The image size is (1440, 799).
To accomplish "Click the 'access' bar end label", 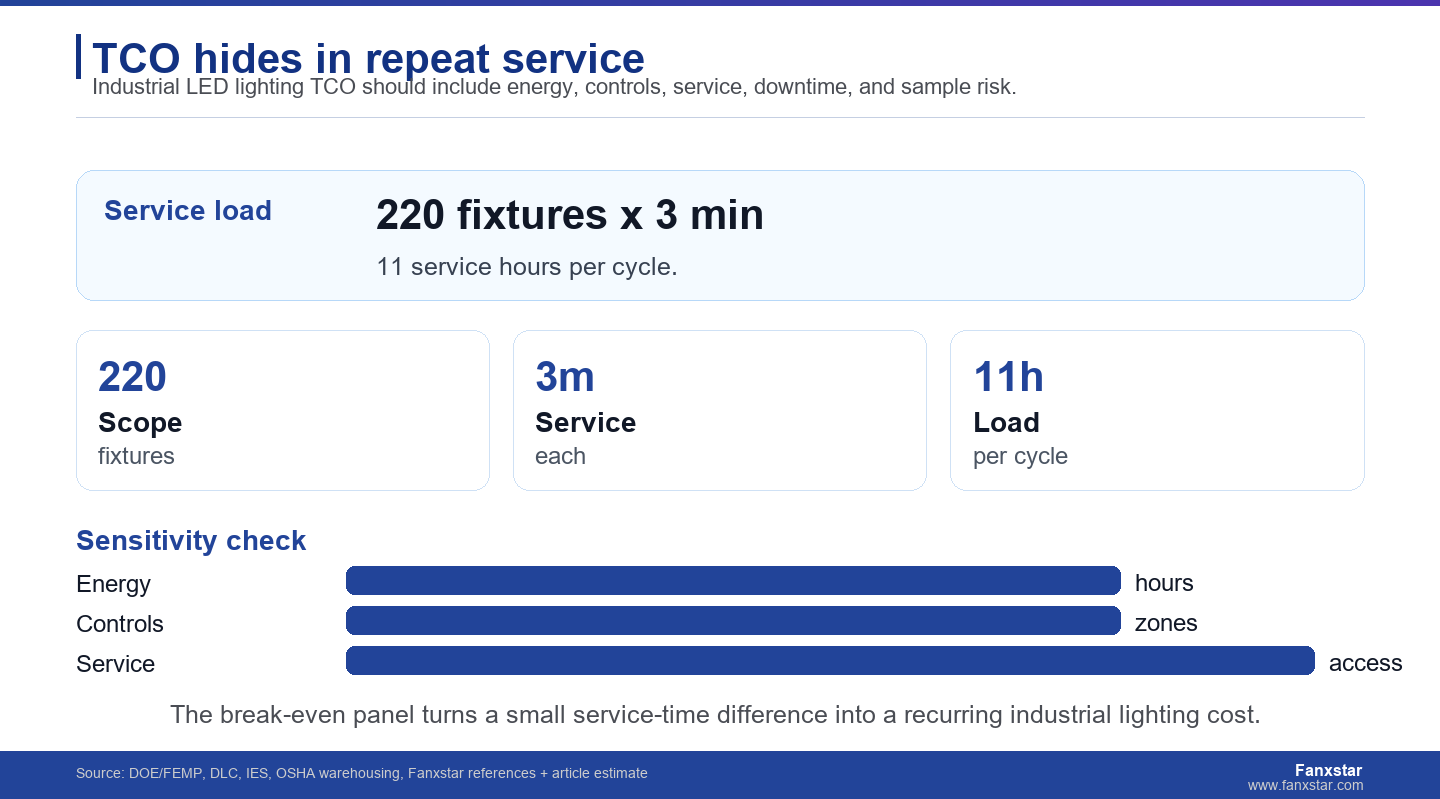I will (1366, 663).
